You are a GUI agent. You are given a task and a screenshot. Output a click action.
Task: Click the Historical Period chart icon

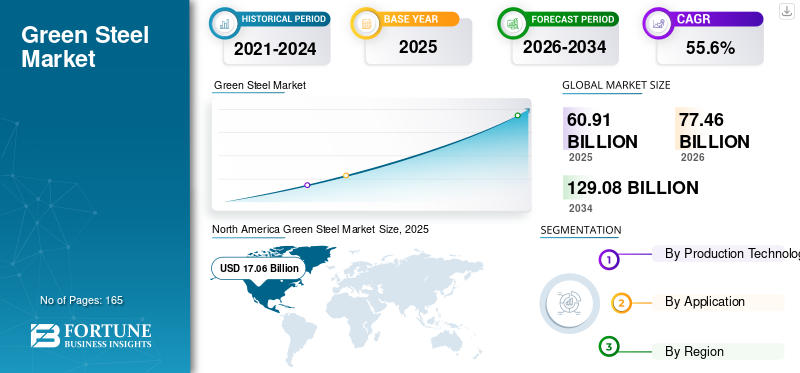pyautogui.click(x=224, y=23)
